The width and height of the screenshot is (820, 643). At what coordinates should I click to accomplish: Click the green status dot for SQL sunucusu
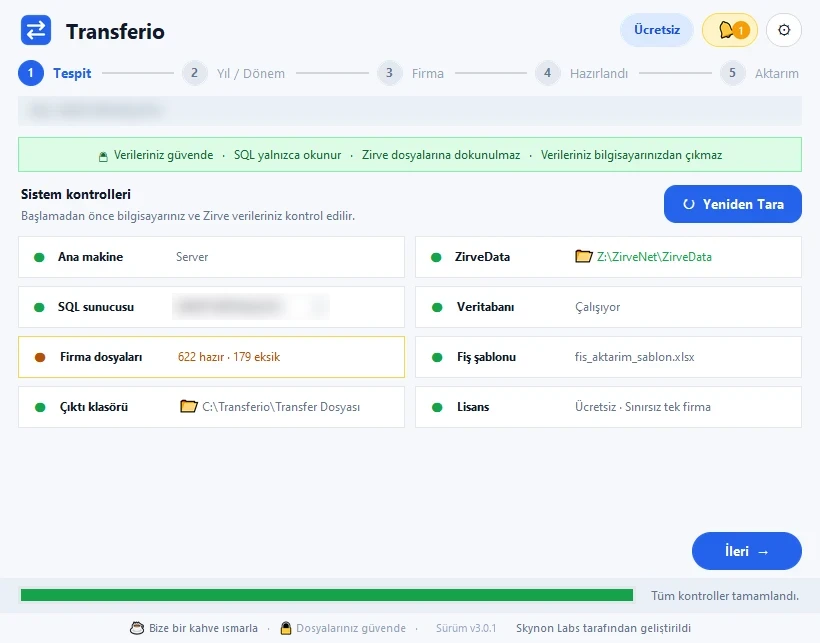39,307
